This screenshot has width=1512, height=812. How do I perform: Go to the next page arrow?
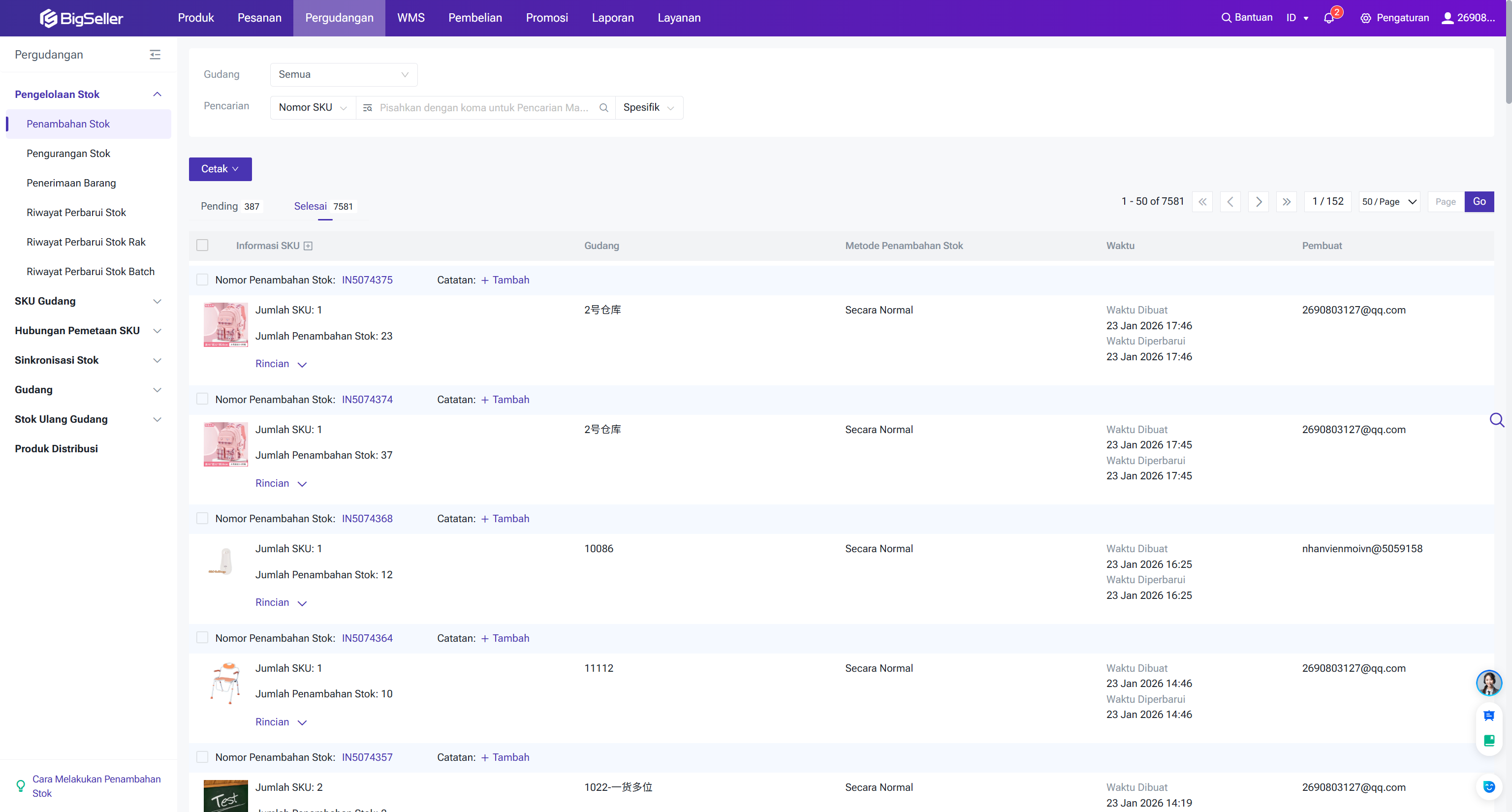[1259, 202]
